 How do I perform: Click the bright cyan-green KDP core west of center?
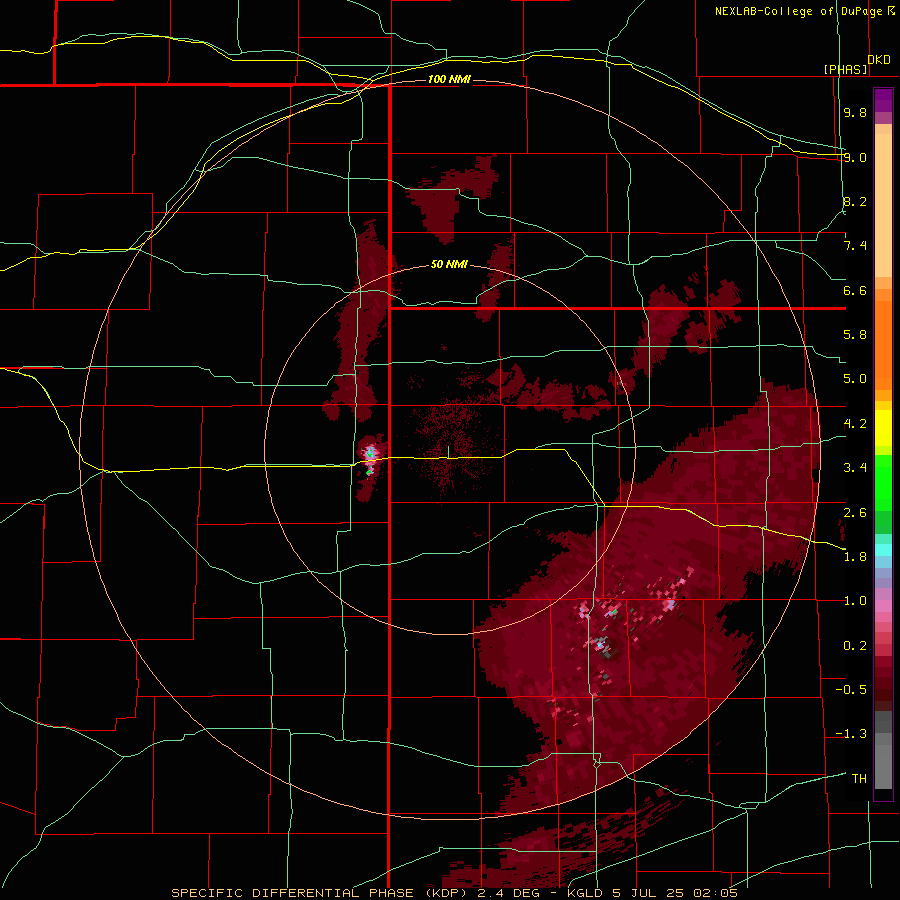point(370,453)
